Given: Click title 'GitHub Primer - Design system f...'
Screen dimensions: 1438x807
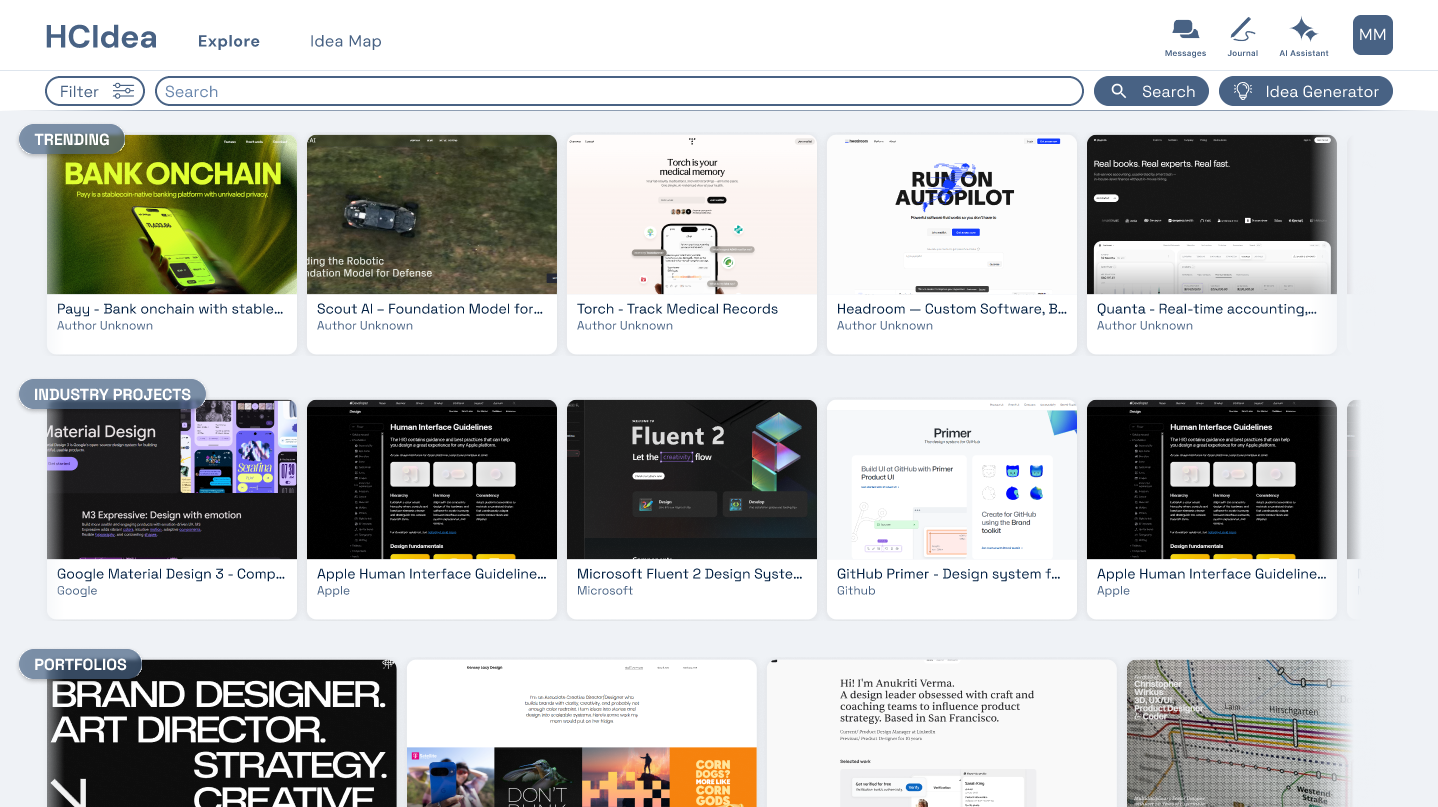Looking at the screenshot, I should coord(949,574).
